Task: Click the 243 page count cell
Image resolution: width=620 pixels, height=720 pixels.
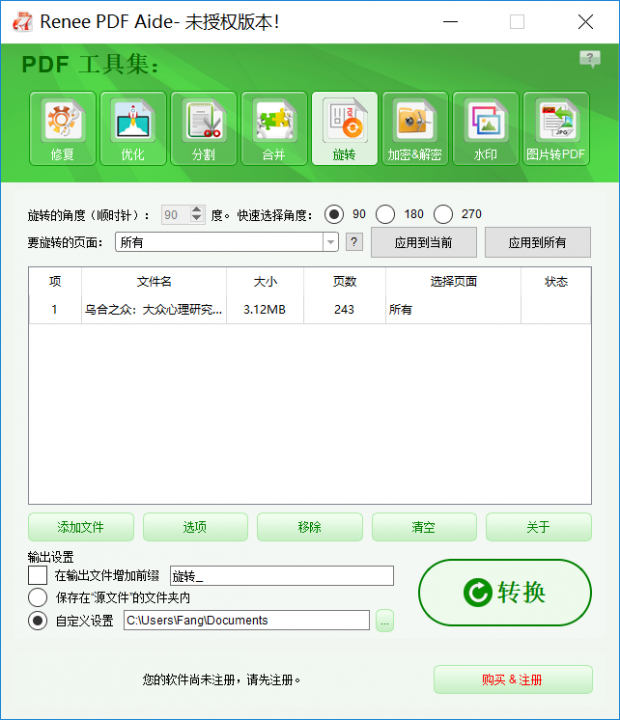Action: [344, 309]
